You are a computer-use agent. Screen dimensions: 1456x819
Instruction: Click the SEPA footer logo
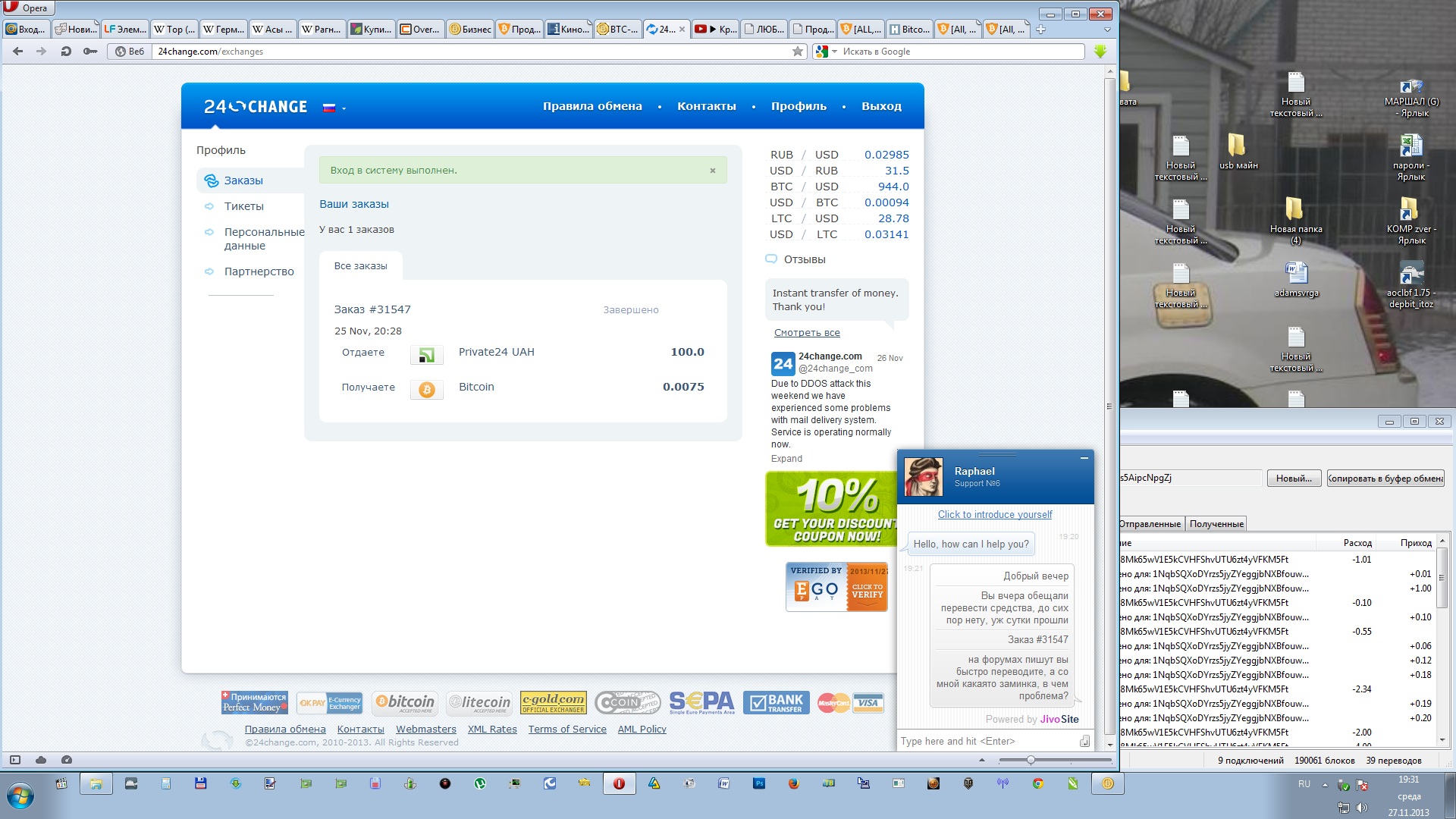pyautogui.click(x=702, y=703)
